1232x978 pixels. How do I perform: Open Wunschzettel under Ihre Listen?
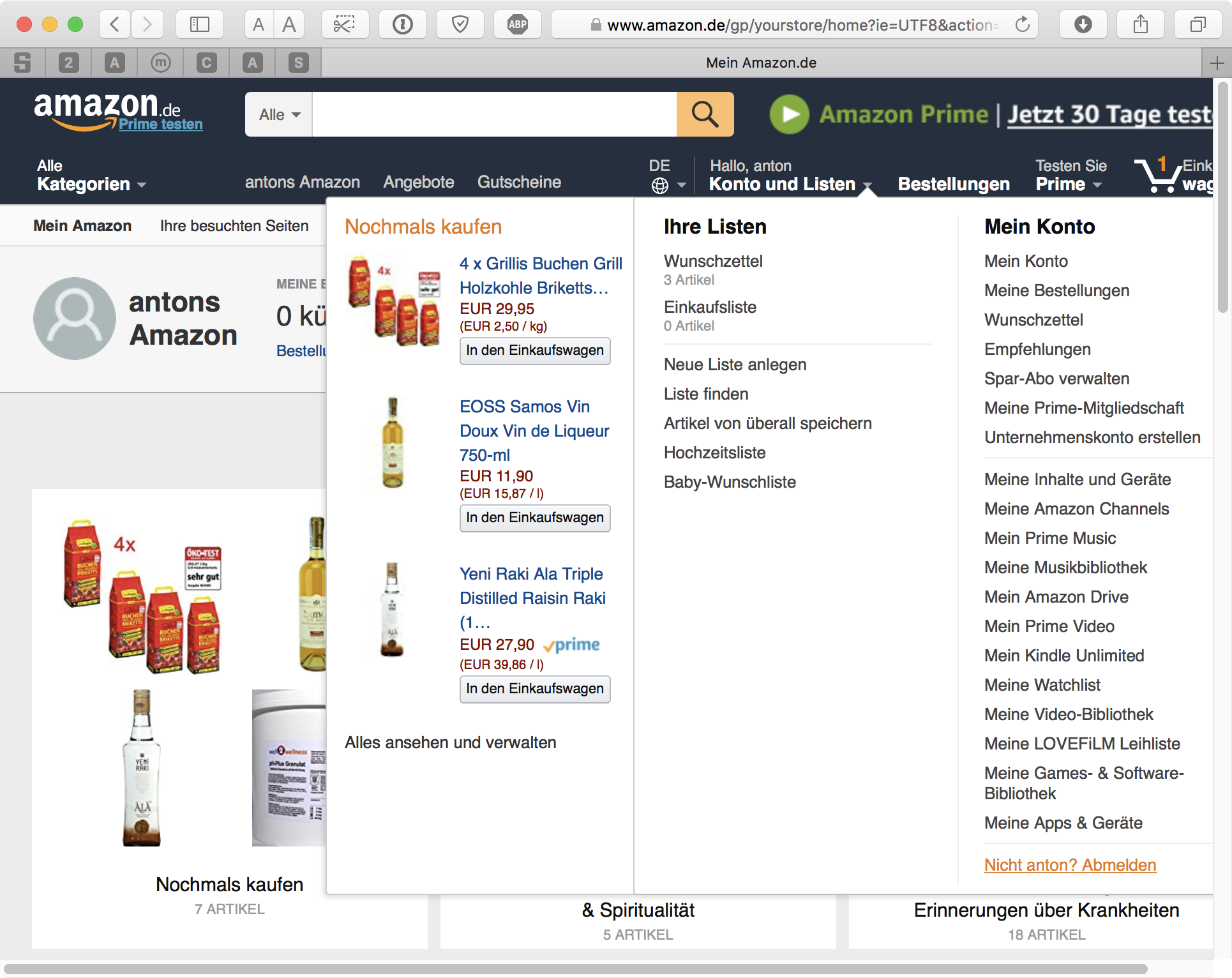[713, 261]
